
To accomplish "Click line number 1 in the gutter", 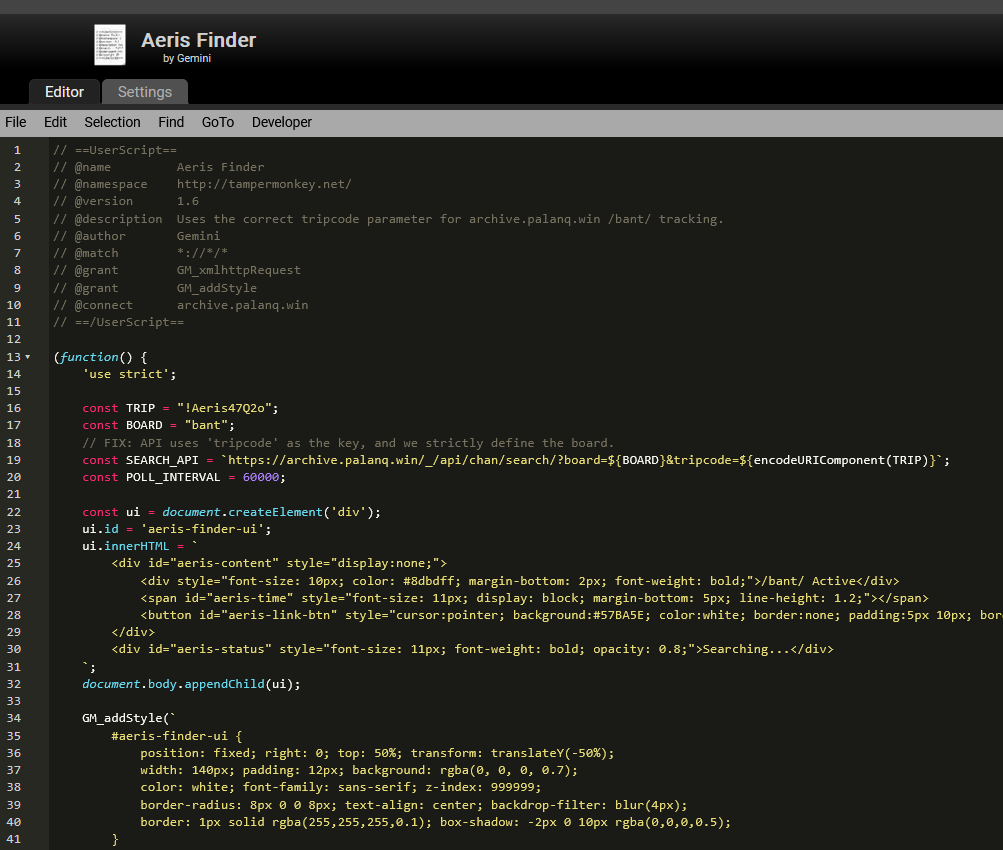I will point(17,150).
